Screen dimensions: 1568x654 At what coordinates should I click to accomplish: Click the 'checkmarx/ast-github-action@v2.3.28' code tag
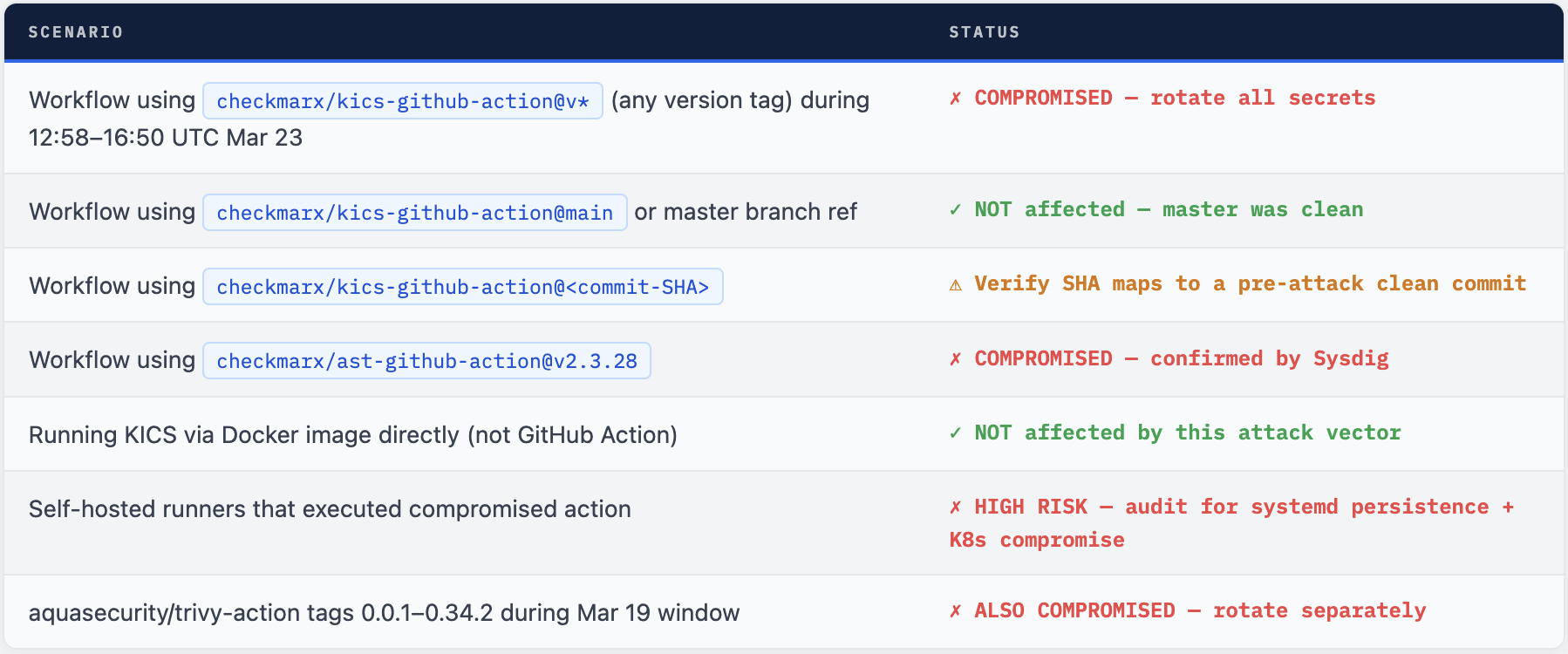pyautogui.click(x=427, y=361)
